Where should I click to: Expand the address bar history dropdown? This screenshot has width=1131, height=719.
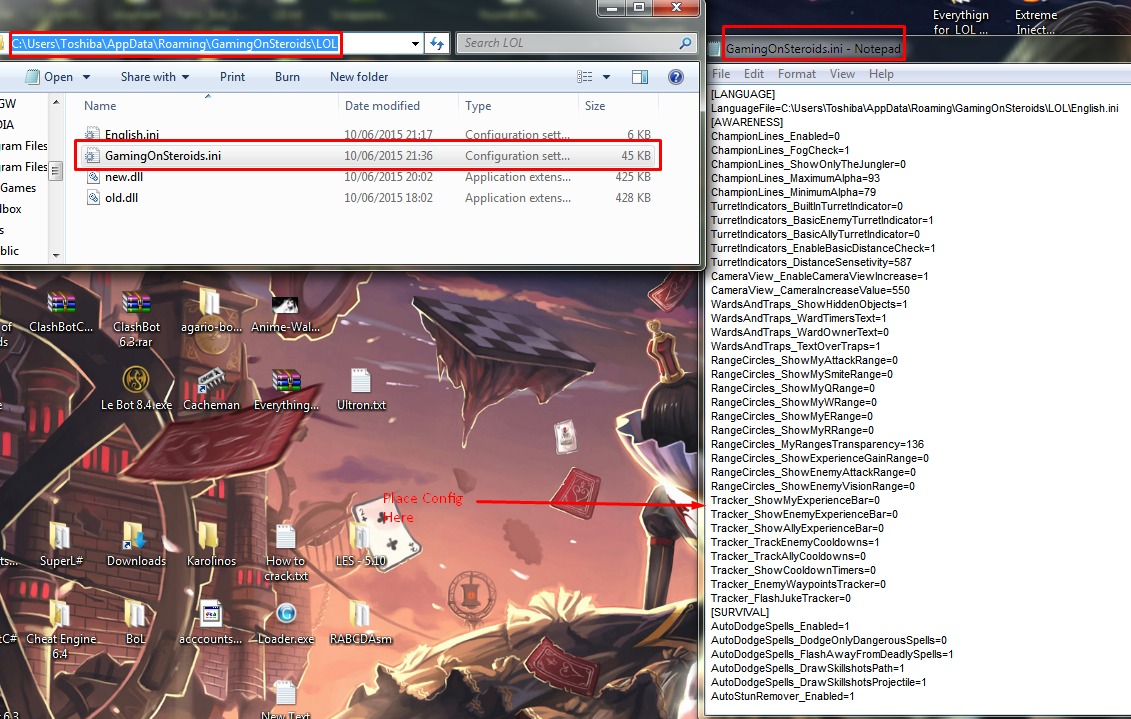pyautogui.click(x=415, y=43)
